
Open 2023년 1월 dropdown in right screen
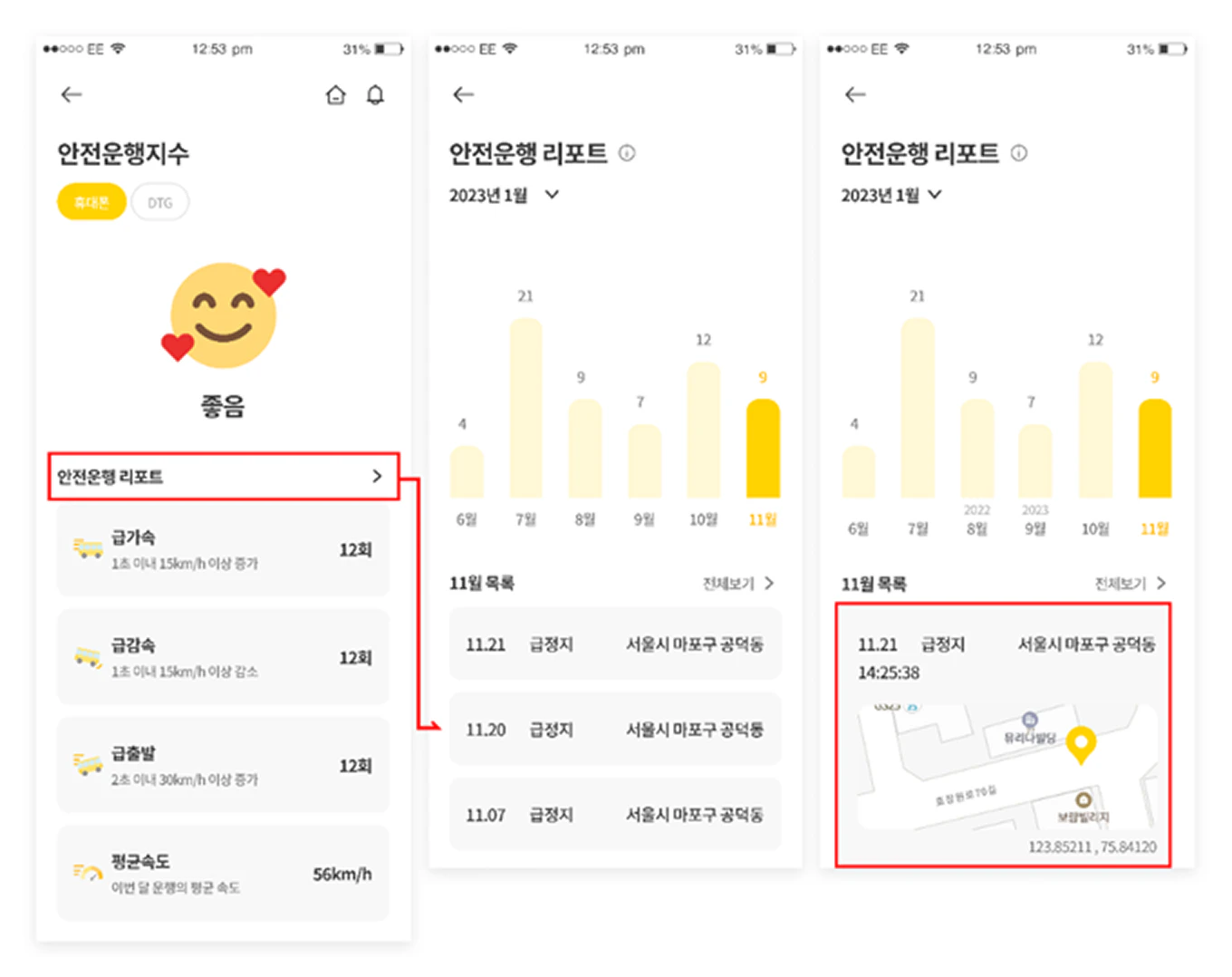coord(935,195)
